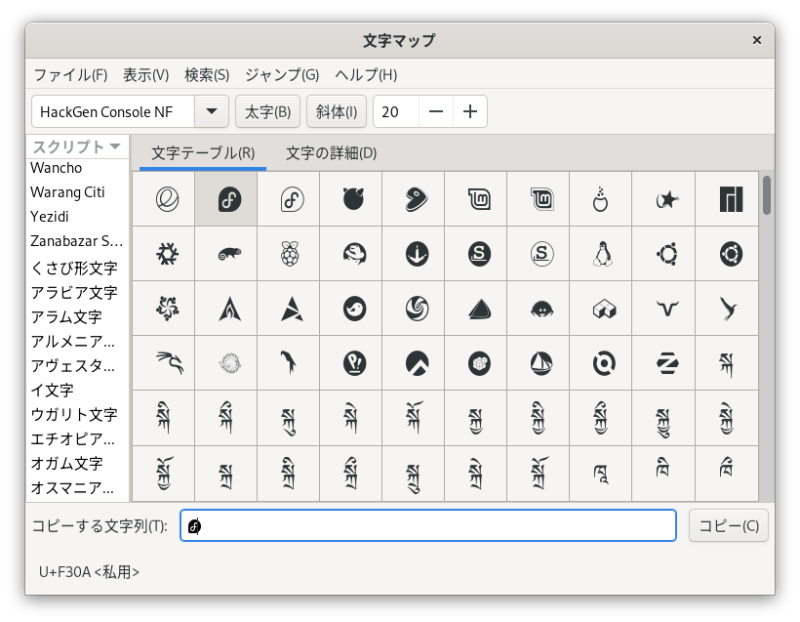Image resolution: width=800 pixels, height=622 pixels.
Task: Click the character table vertical scrollbar
Action: 766,195
